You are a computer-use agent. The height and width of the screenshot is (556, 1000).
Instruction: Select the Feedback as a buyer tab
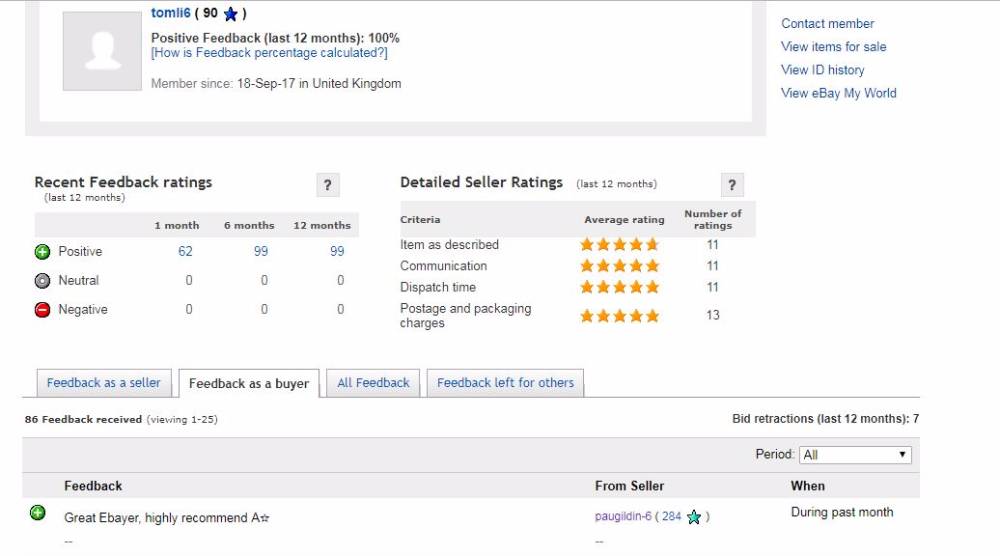tap(248, 384)
